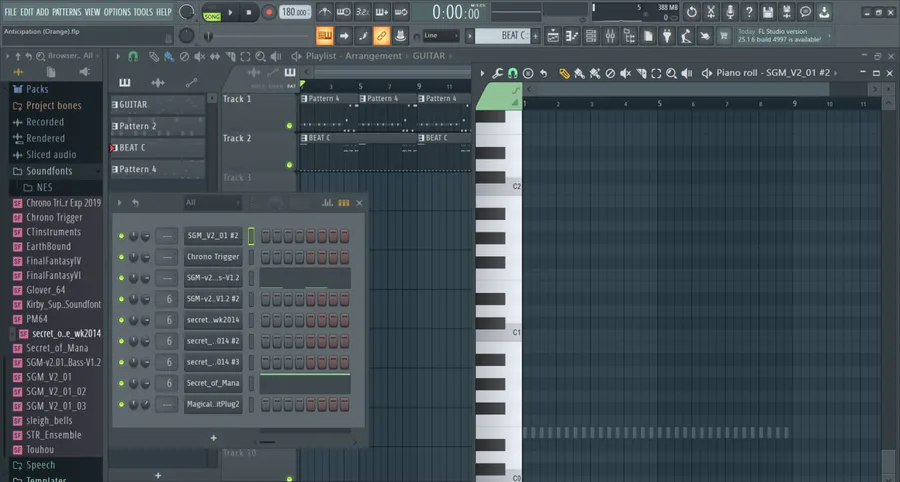Mute the Magical..itPlug2 channel LED

point(121,405)
